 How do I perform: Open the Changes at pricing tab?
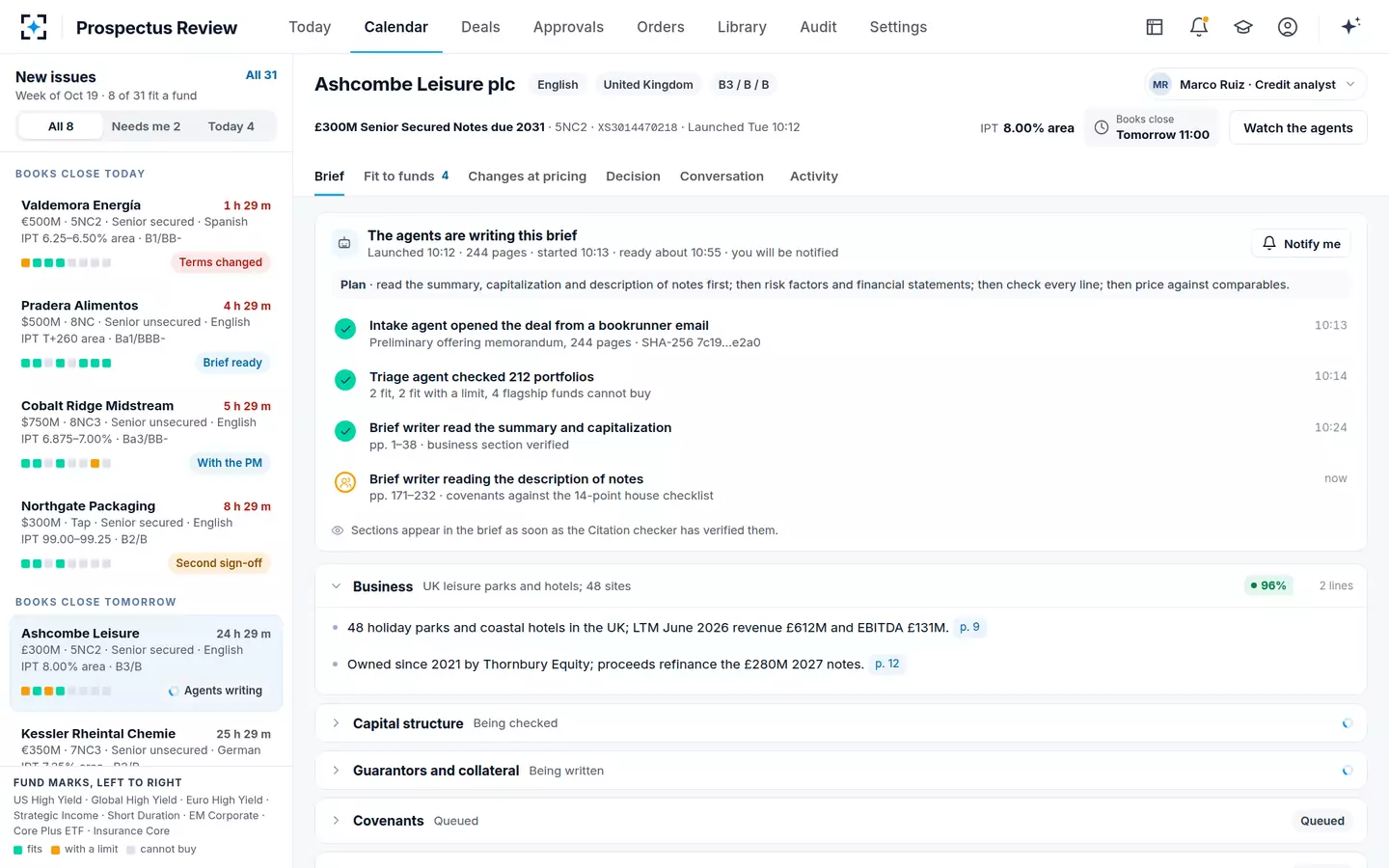point(527,176)
